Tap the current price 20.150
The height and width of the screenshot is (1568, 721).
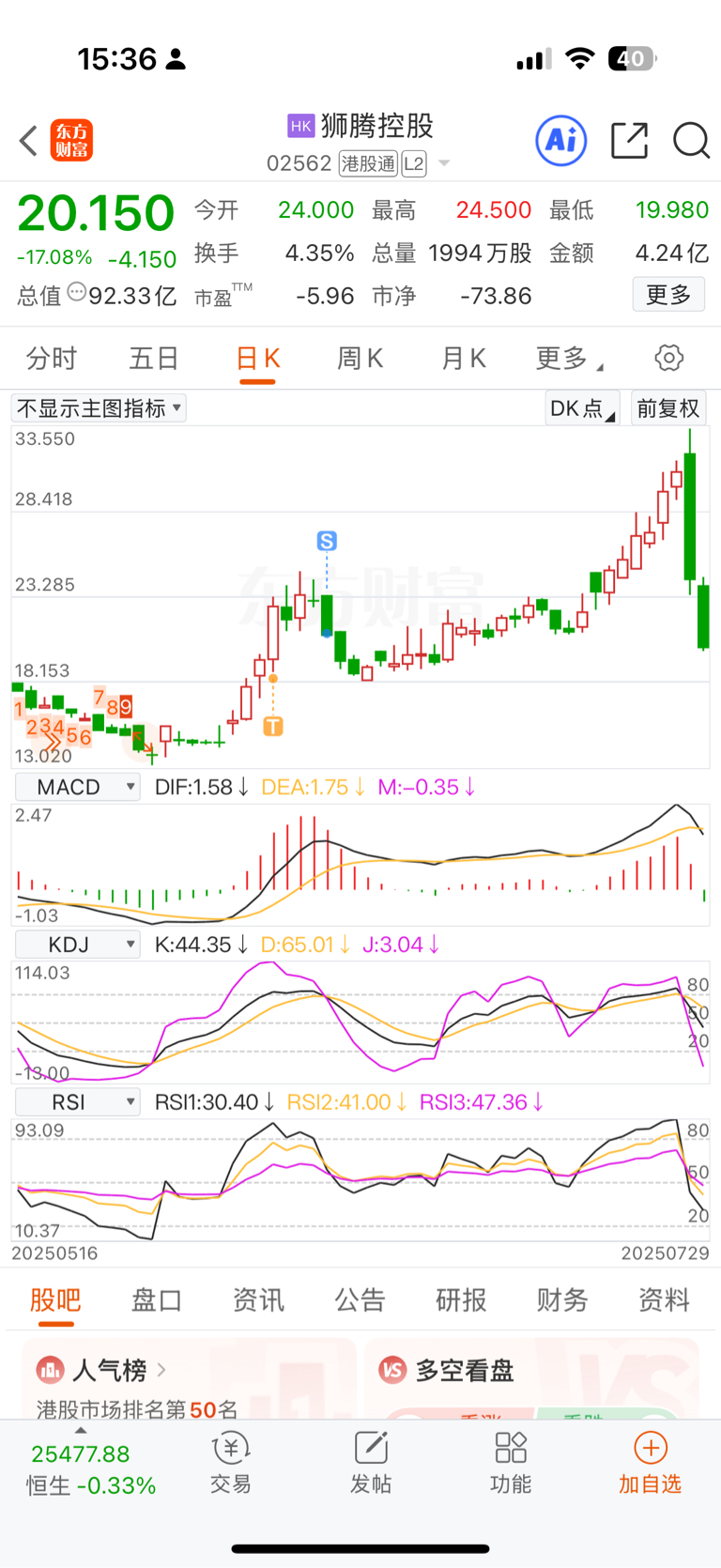click(x=96, y=213)
